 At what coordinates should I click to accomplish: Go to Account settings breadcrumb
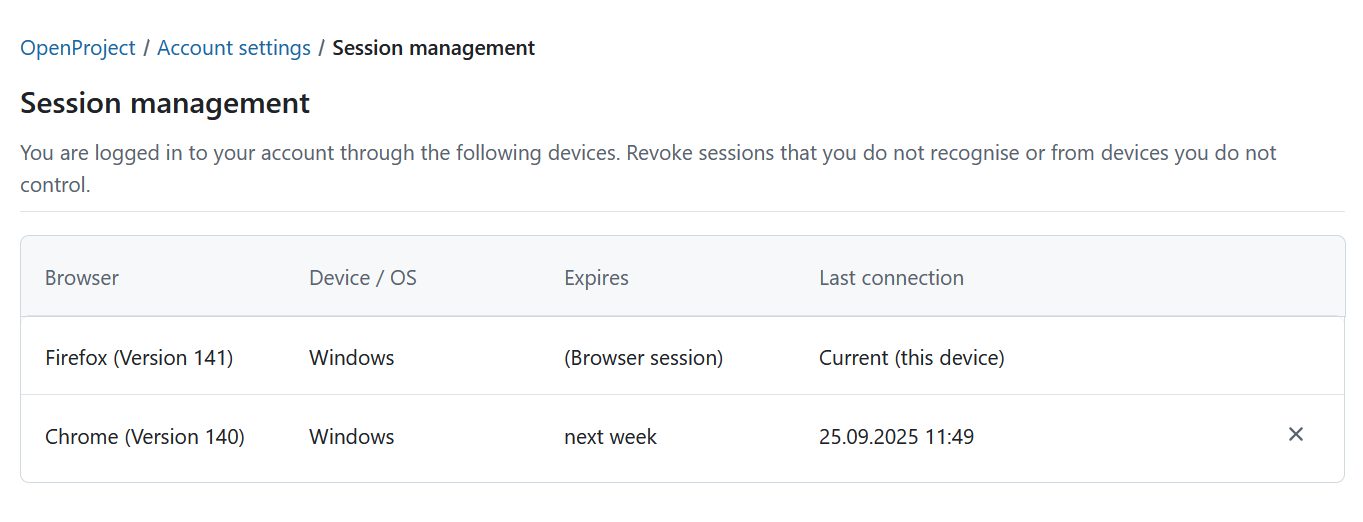click(234, 48)
